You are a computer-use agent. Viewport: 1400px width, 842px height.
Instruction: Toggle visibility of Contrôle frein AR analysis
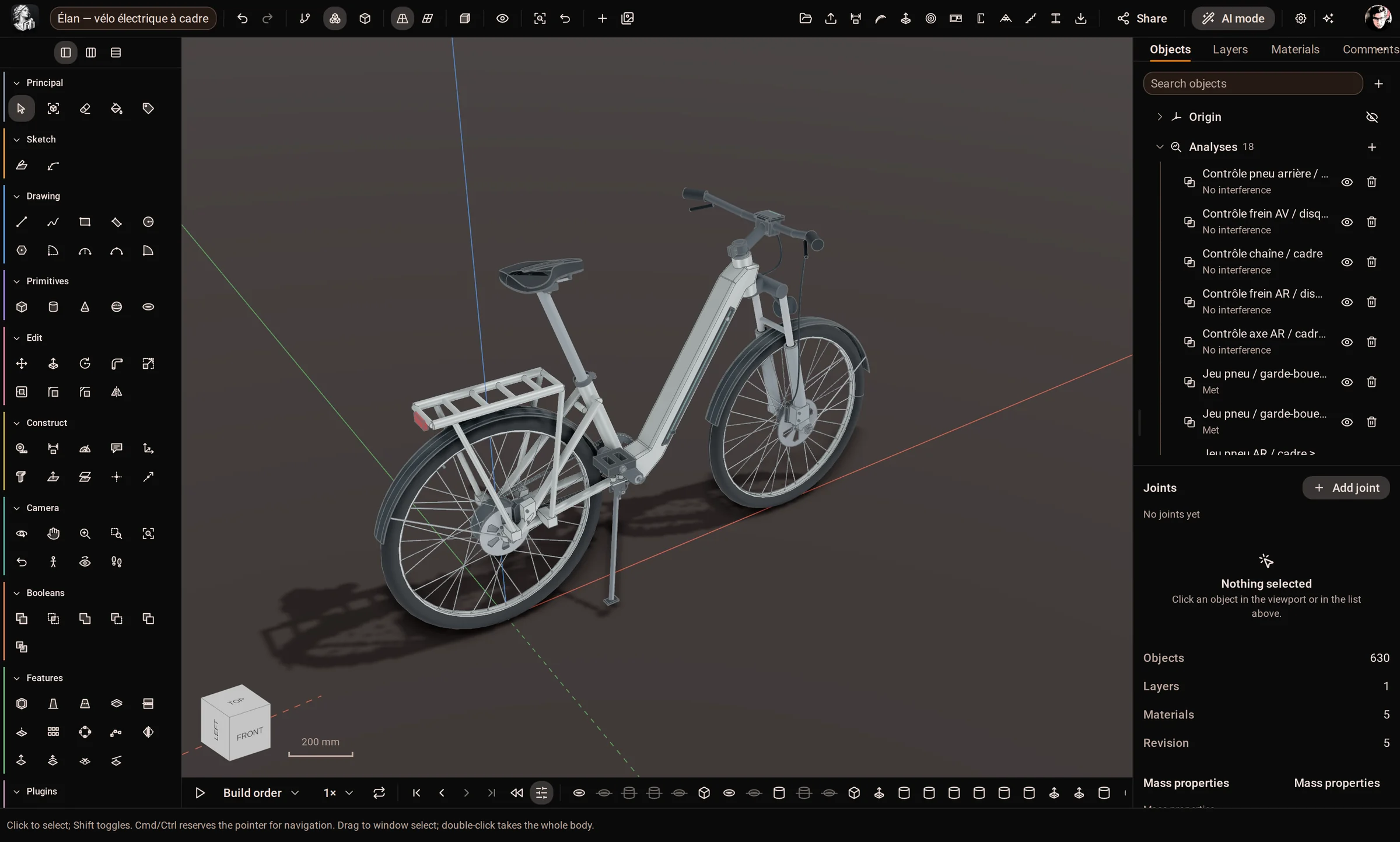click(1347, 302)
